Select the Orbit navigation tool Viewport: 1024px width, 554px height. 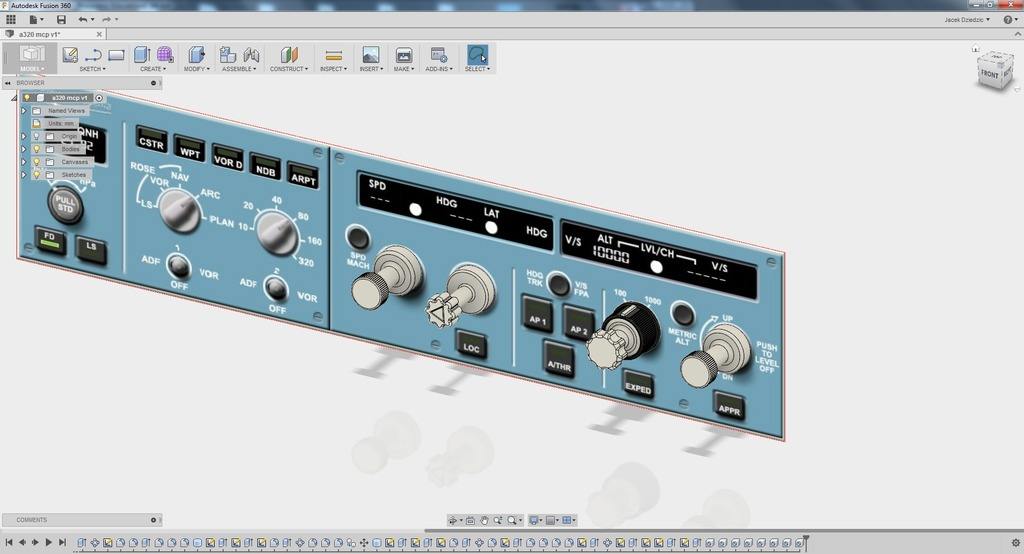(x=453, y=520)
